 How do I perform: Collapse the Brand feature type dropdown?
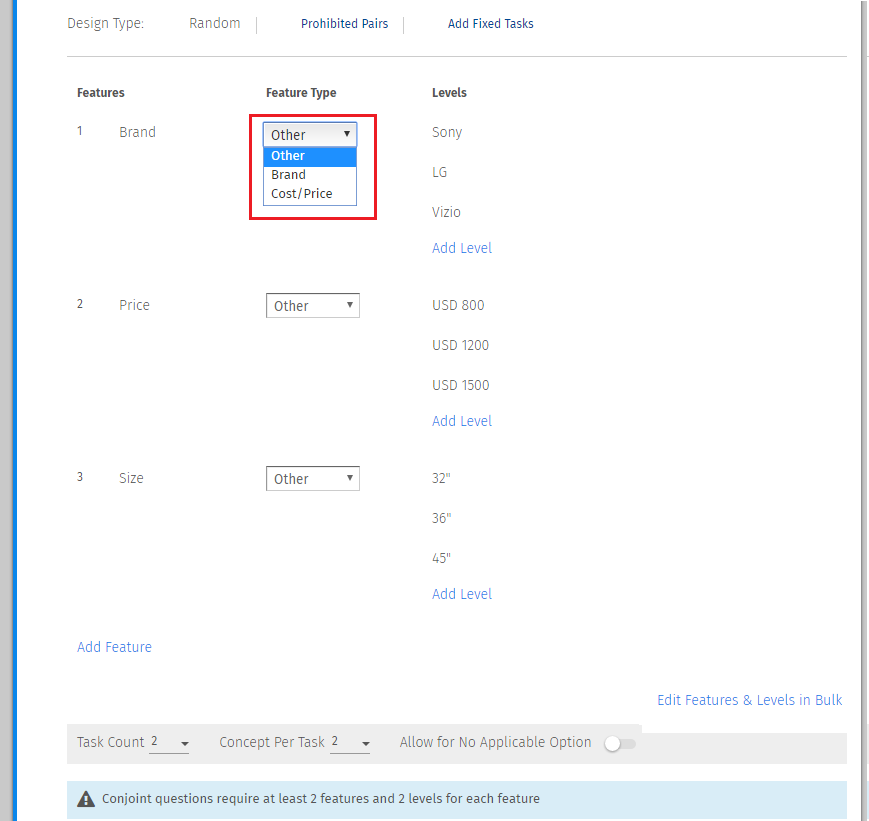coord(309,135)
